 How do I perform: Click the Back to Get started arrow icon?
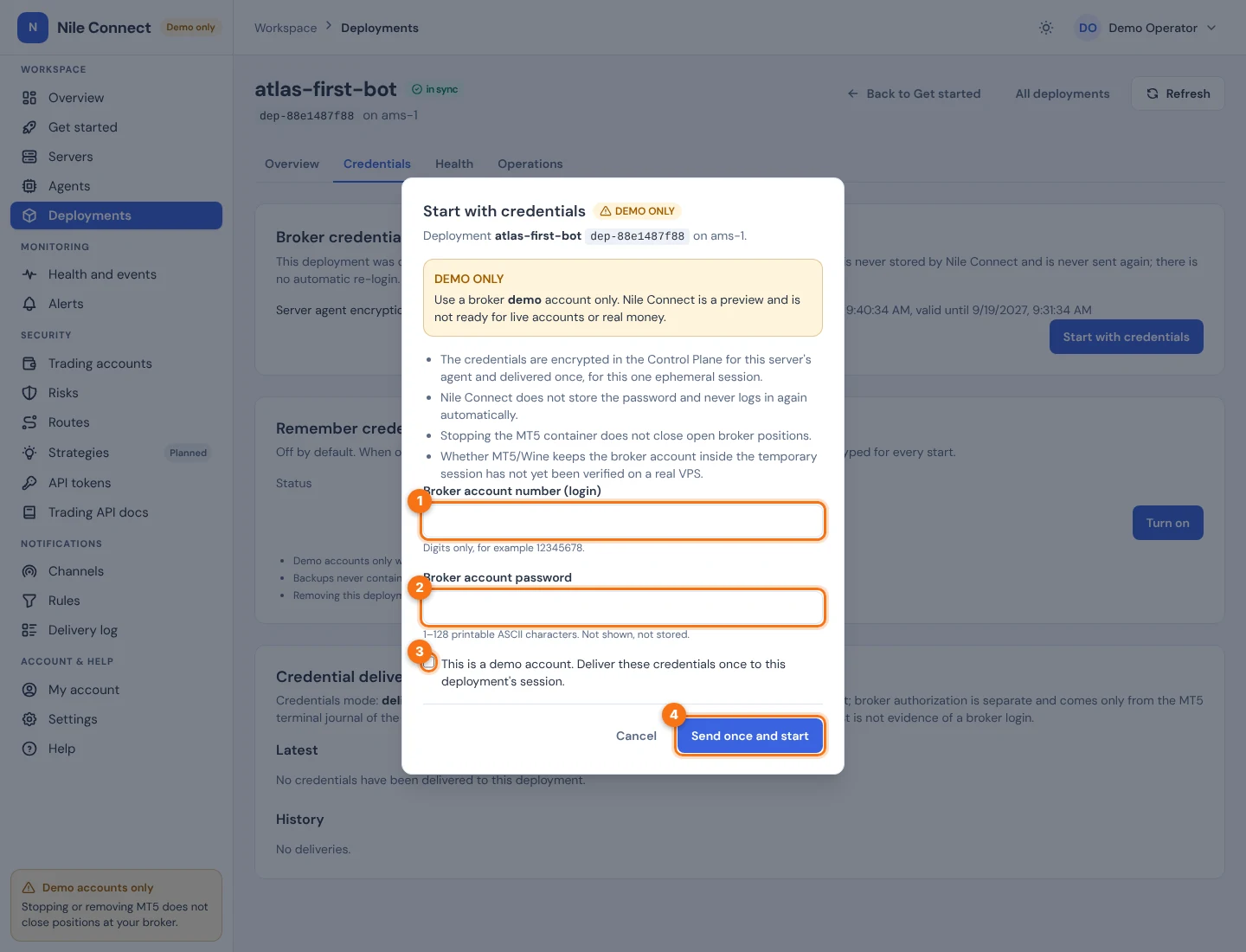click(x=853, y=93)
